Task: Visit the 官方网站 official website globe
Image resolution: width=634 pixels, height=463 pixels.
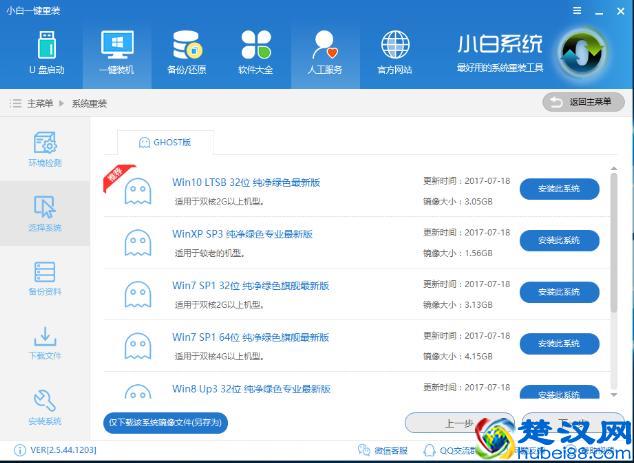Action: pyautogui.click(x=395, y=53)
